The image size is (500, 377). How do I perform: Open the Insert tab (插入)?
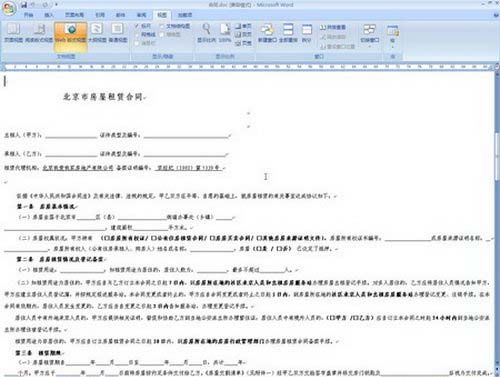click(49, 15)
